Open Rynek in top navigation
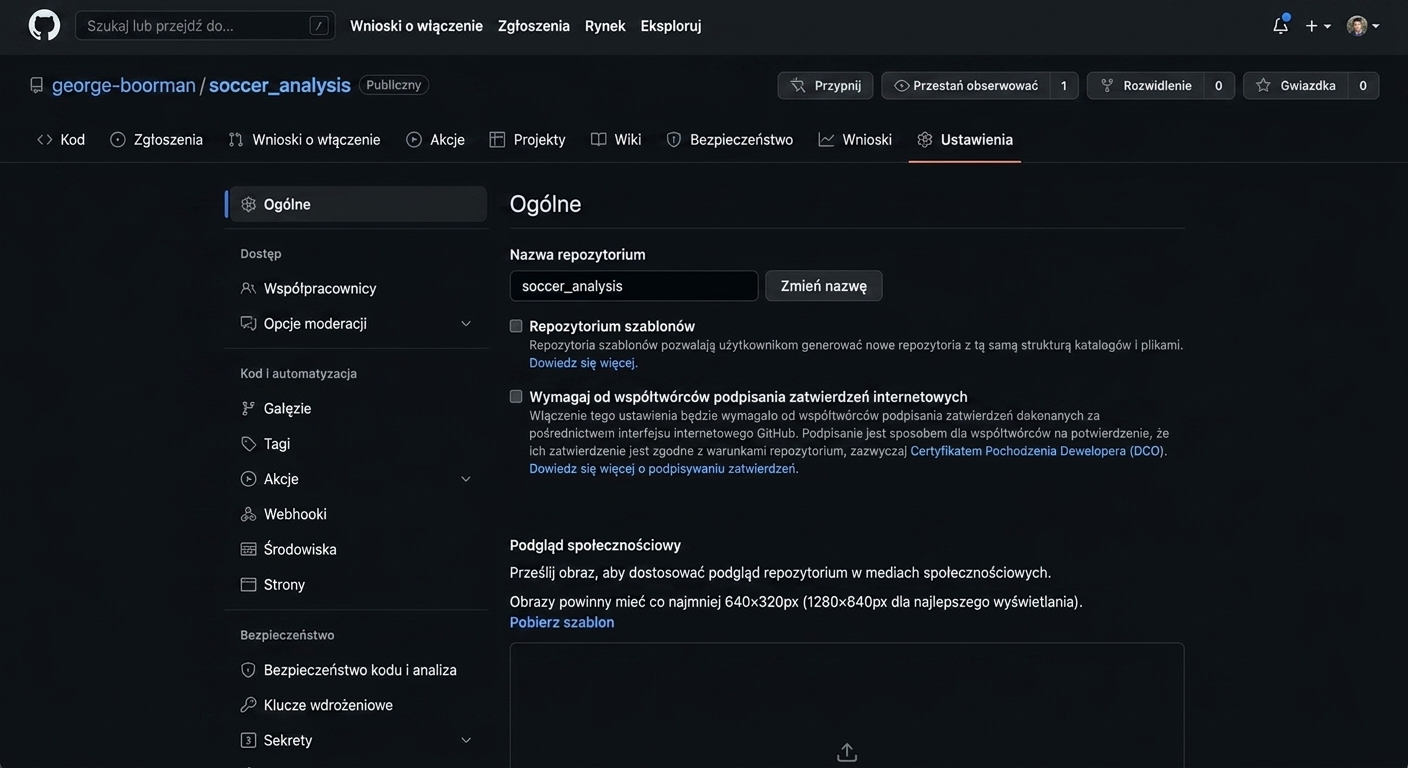 605,26
